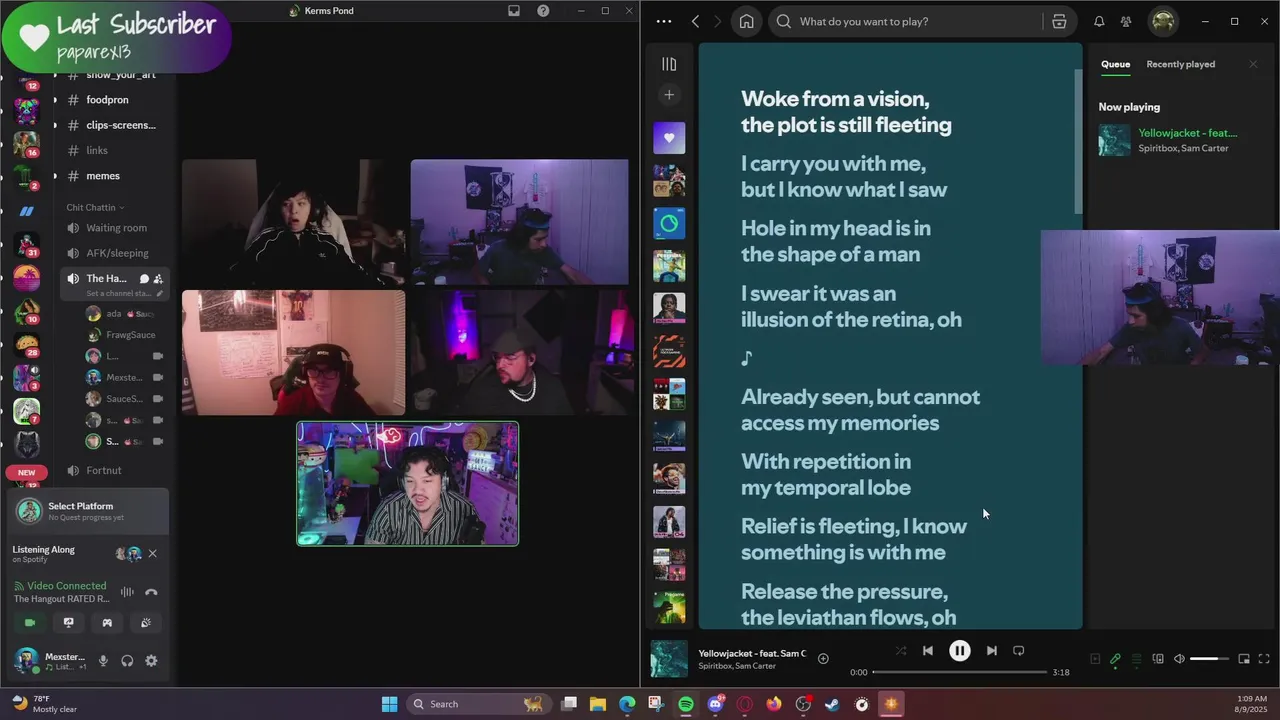Start Discord screen share button
Image resolution: width=1280 pixels, height=720 pixels.
pos(68,622)
